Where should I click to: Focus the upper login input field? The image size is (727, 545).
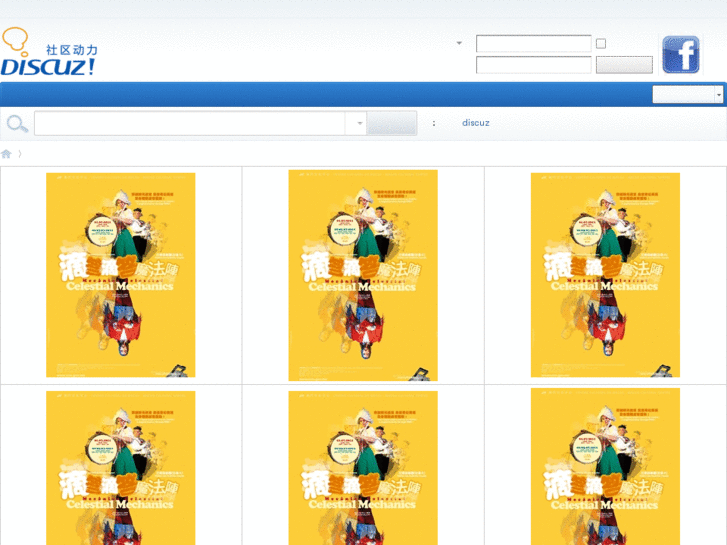(533, 44)
